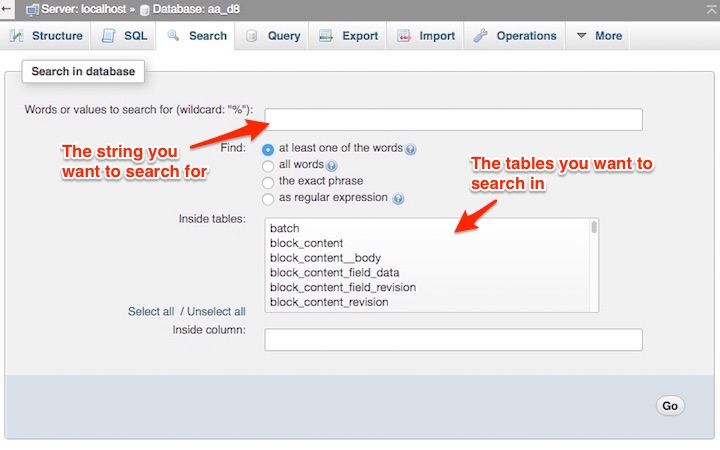Click the Import tab icon
The image size is (720, 450).
click(x=404, y=36)
